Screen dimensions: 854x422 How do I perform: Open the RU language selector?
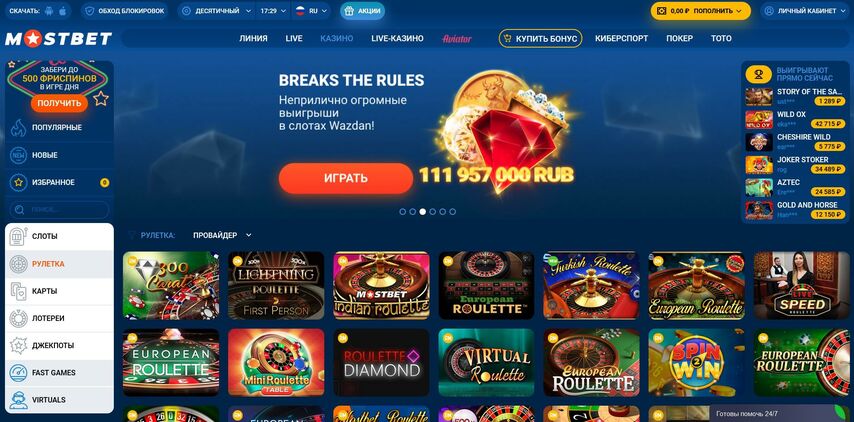click(x=311, y=11)
